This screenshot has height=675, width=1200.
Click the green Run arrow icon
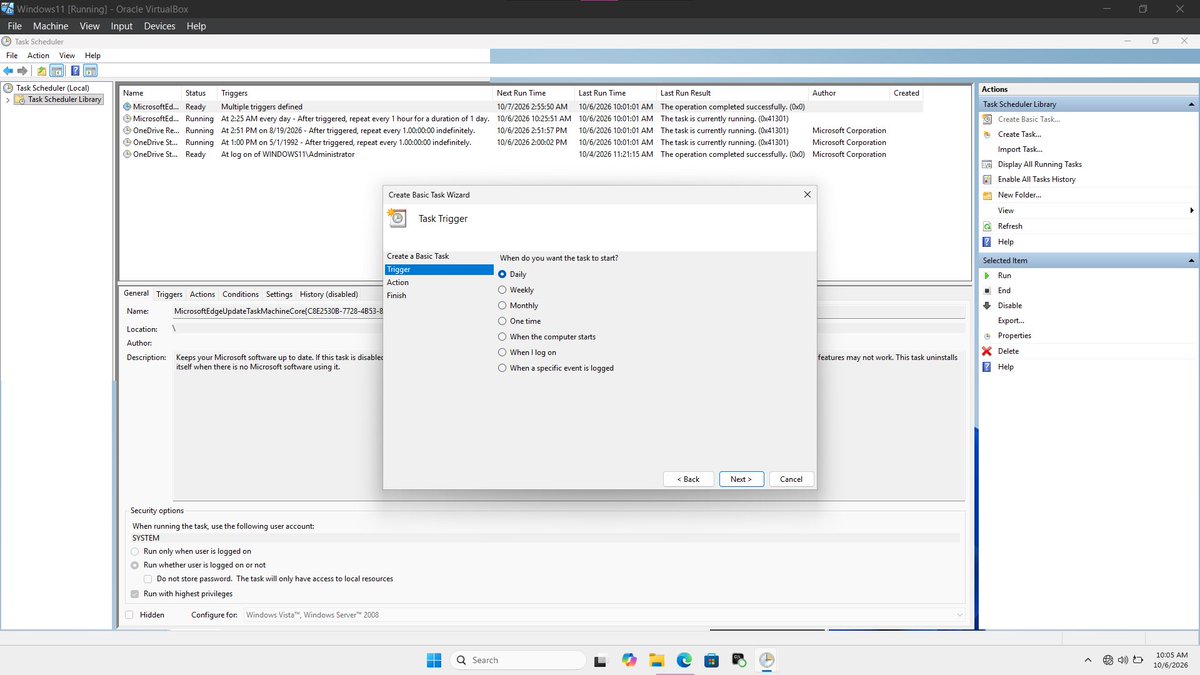pos(987,275)
